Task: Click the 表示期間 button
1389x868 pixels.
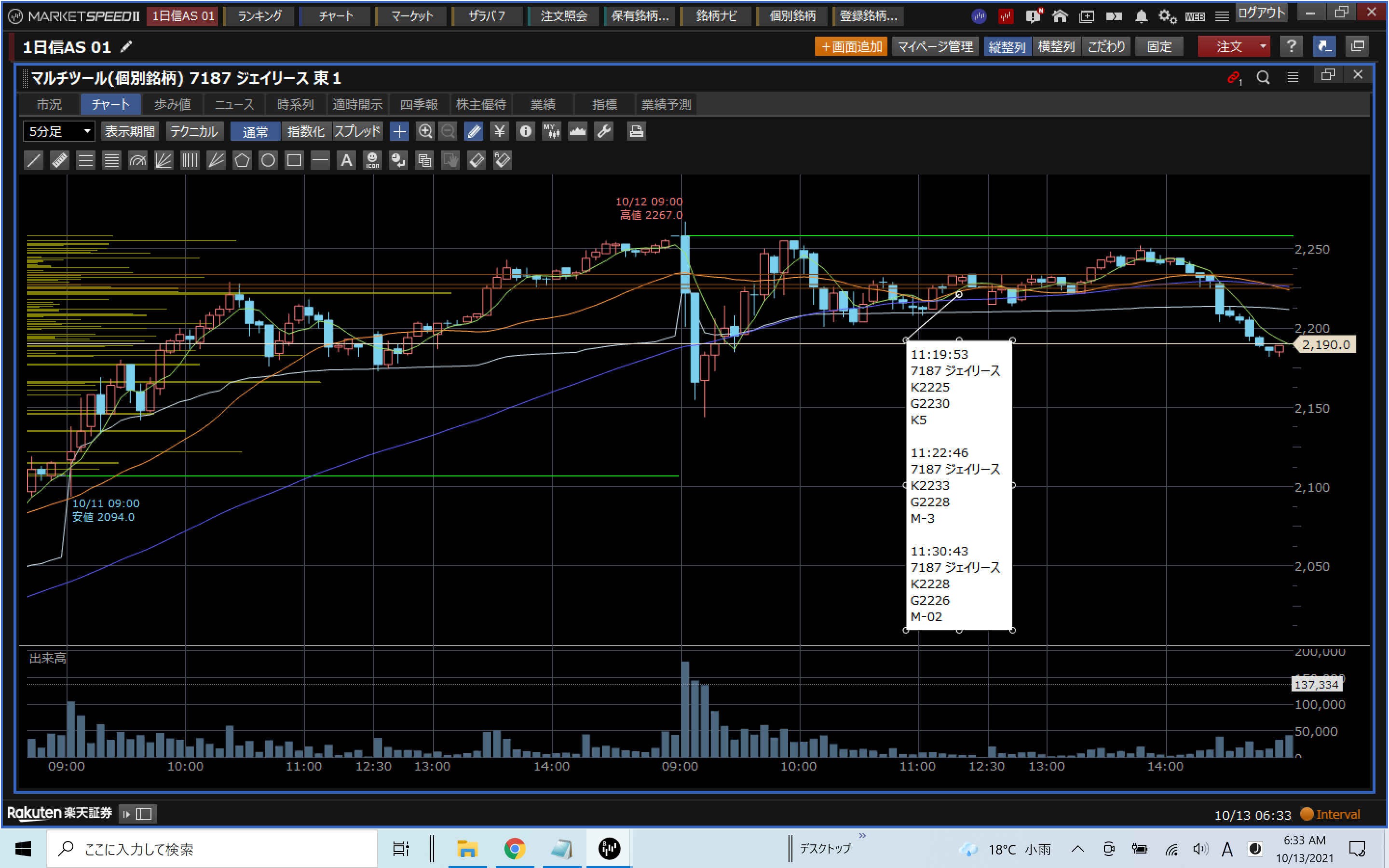Action: (130, 132)
